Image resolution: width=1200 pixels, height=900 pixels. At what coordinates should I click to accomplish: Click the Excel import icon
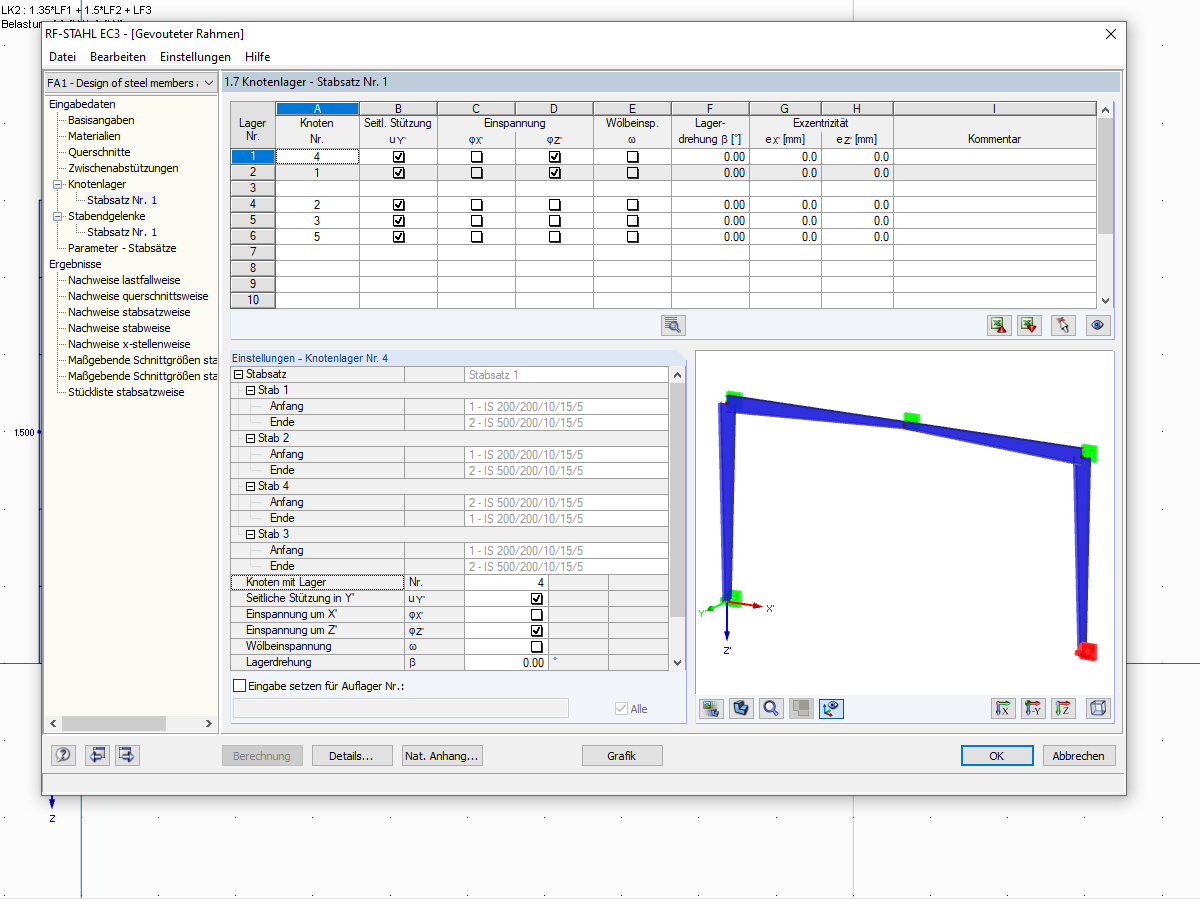pos(1030,325)
